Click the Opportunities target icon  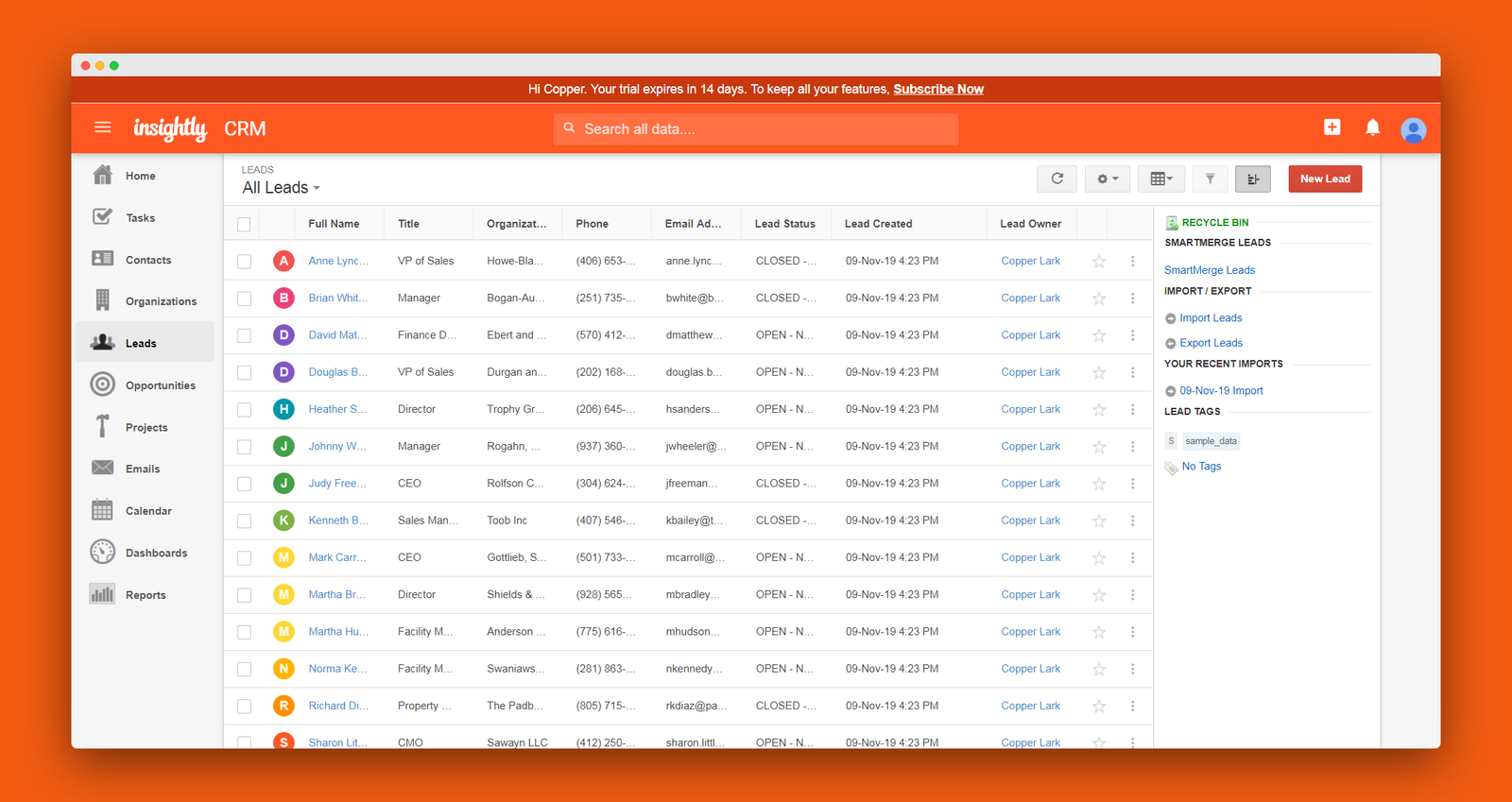click(x=103, y=384)
